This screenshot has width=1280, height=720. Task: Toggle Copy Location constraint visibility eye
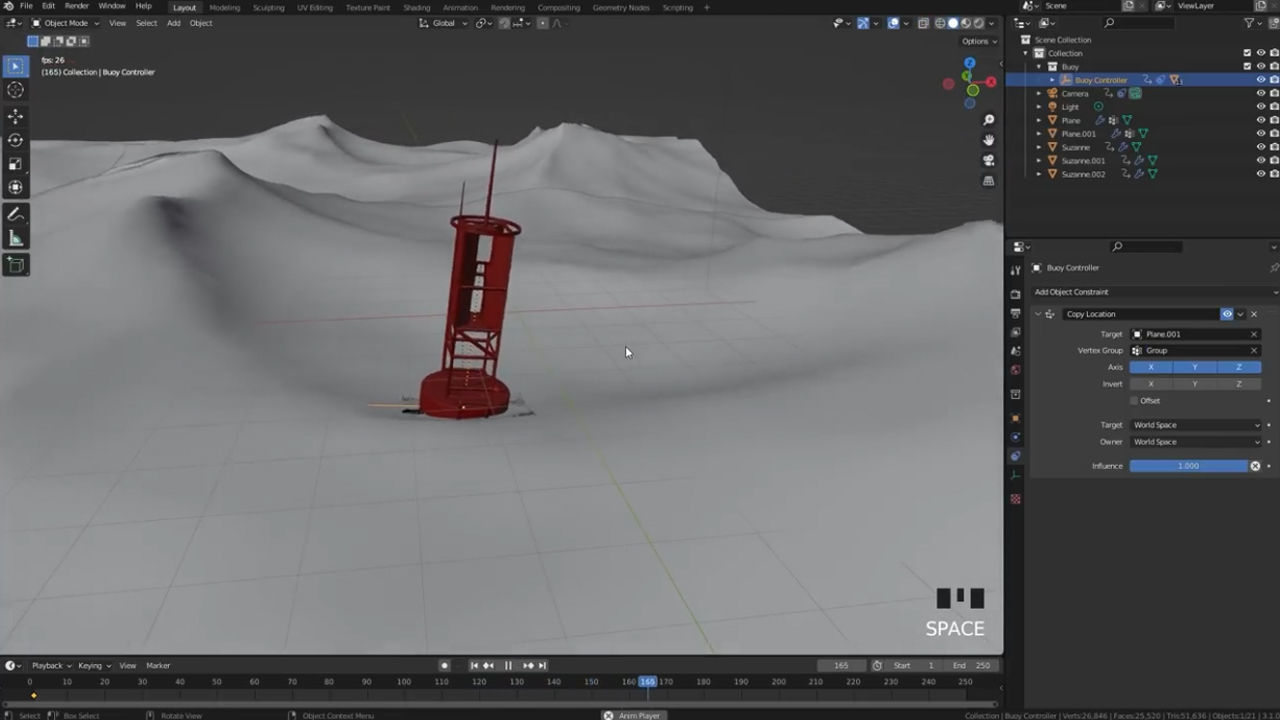click(x=1227, y=314)
